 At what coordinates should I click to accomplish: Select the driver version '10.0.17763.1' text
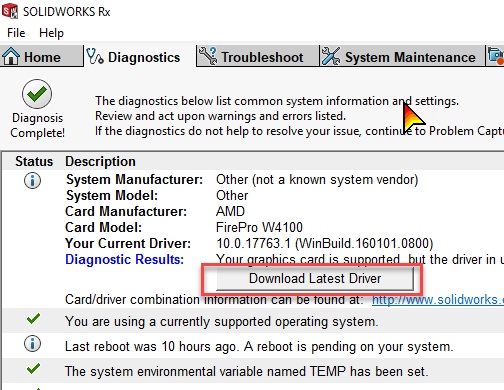pos(253,243)
